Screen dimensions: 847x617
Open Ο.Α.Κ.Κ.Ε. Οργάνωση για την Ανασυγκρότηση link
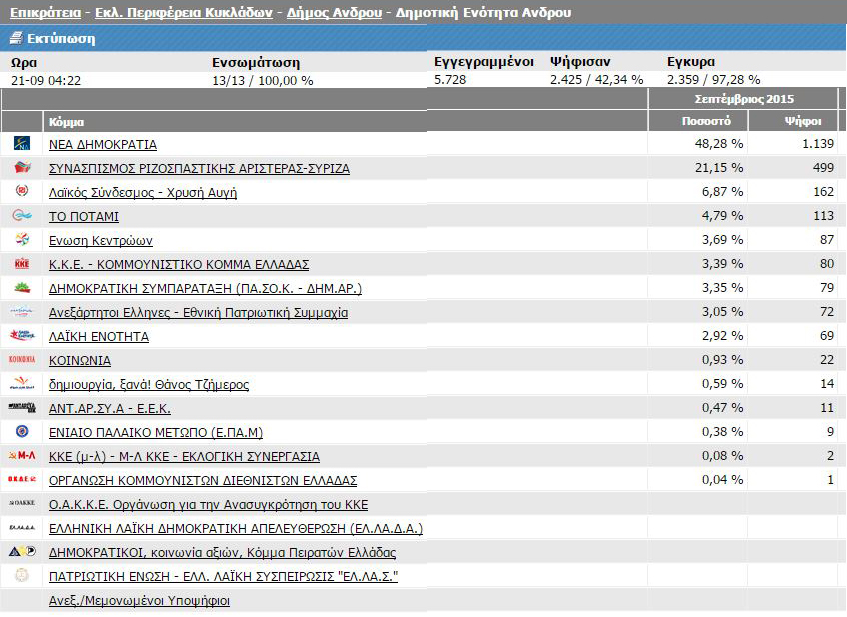(209, 505)
